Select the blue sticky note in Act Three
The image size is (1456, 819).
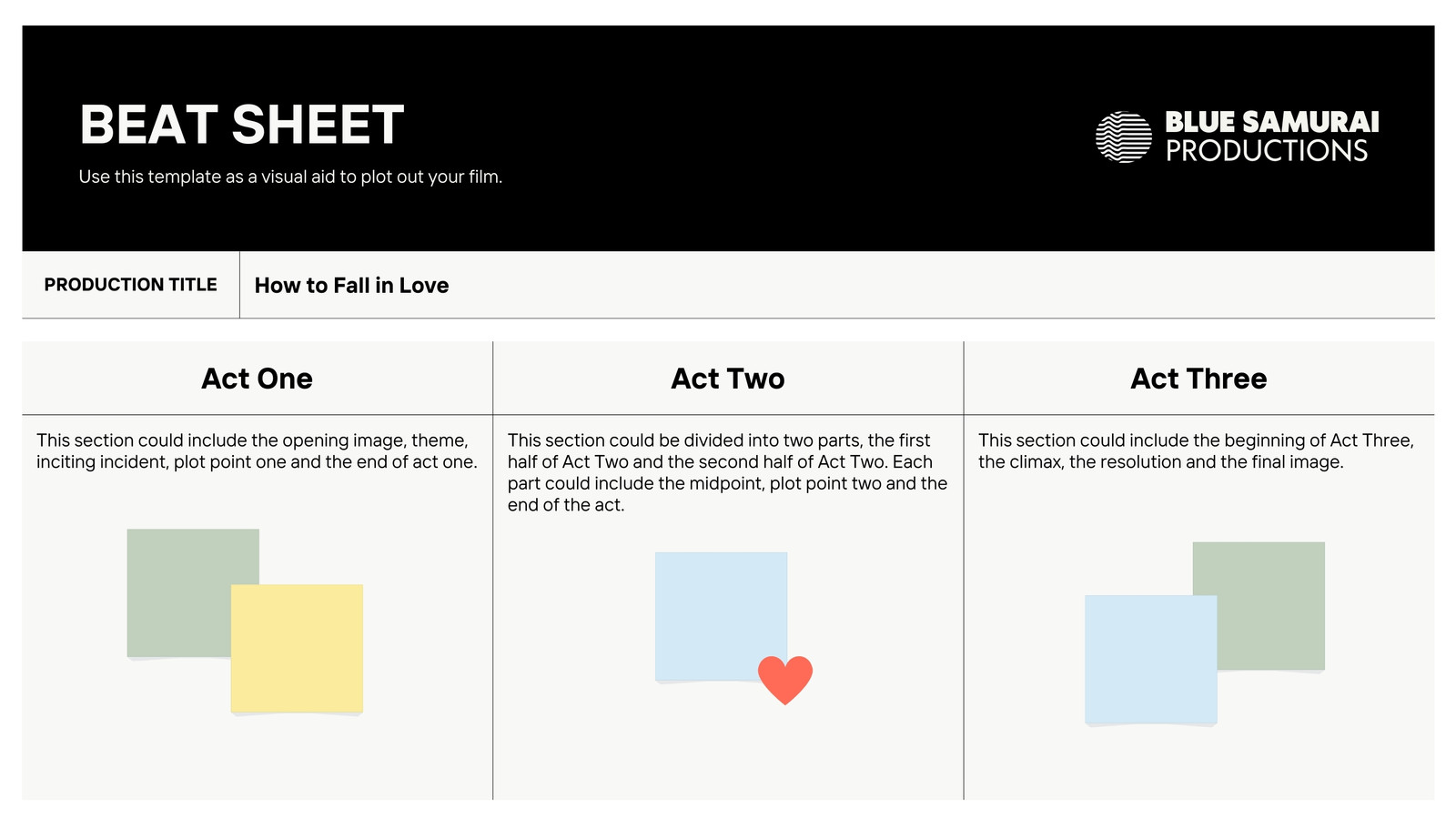click(1150, 660)
